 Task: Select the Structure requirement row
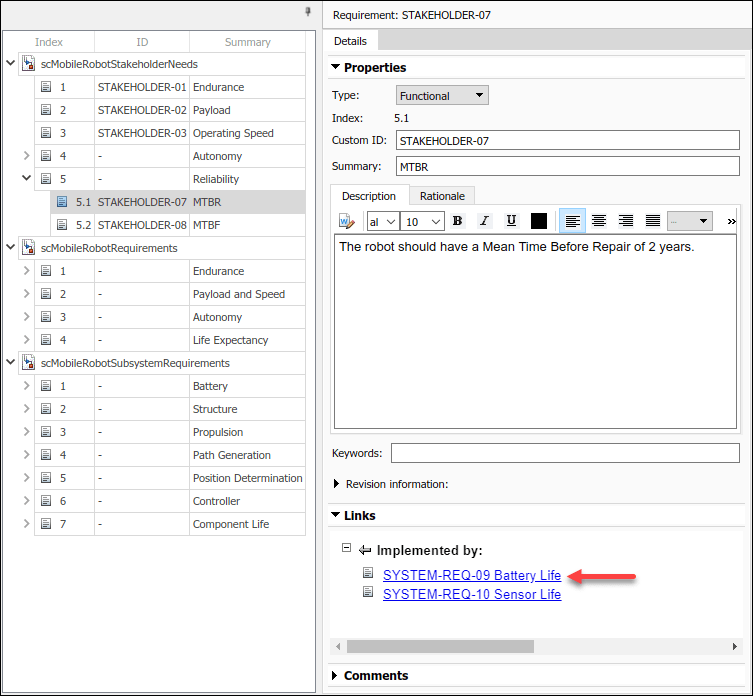[x=170, y=409]
